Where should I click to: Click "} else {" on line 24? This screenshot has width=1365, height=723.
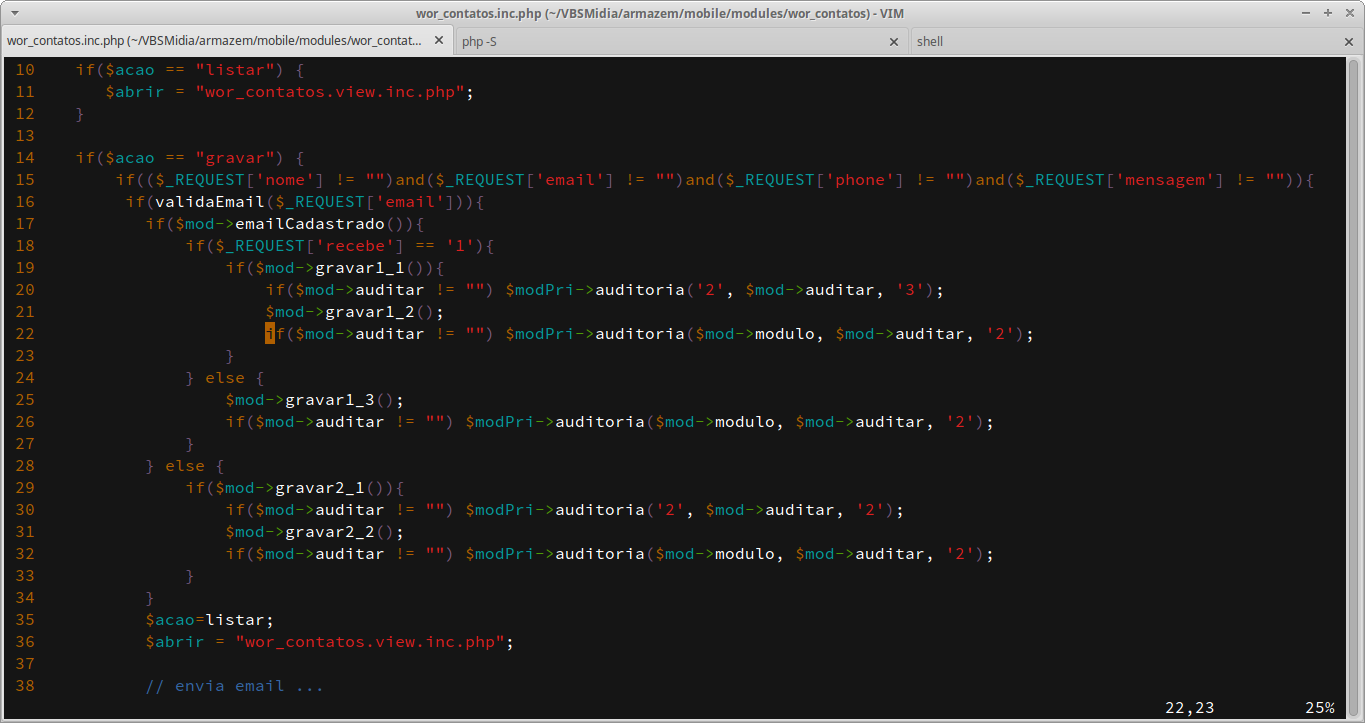pyautogui.click(x=225, y=378)
